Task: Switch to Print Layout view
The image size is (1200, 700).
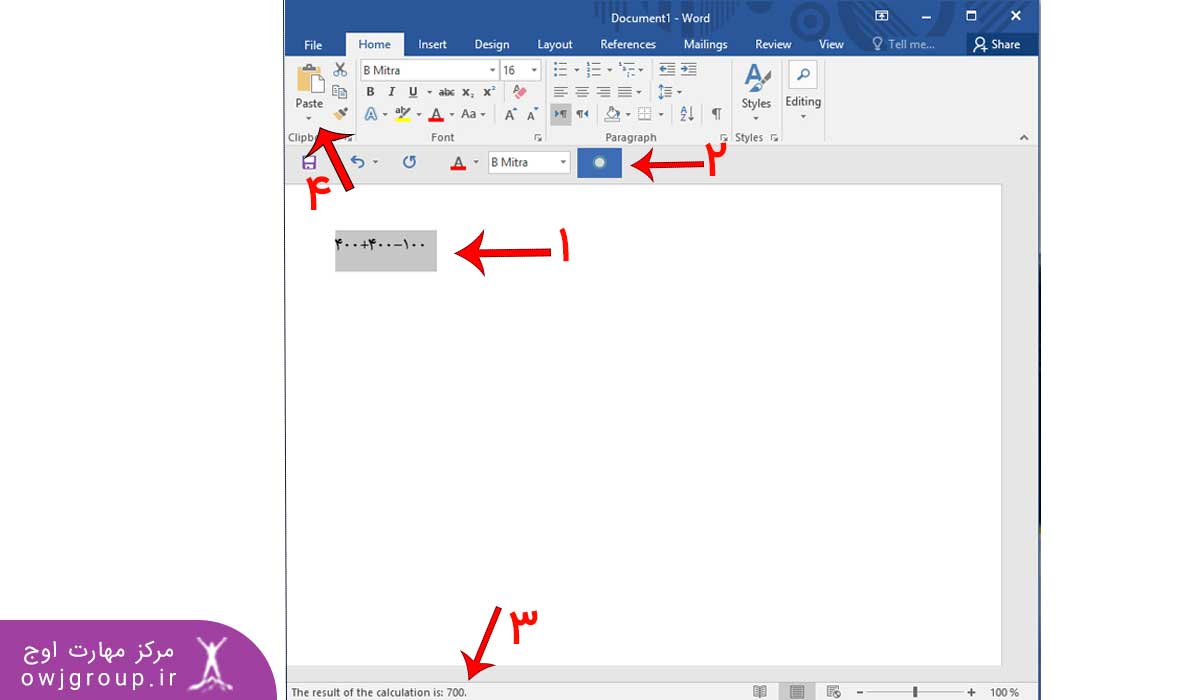Action: 797,691
